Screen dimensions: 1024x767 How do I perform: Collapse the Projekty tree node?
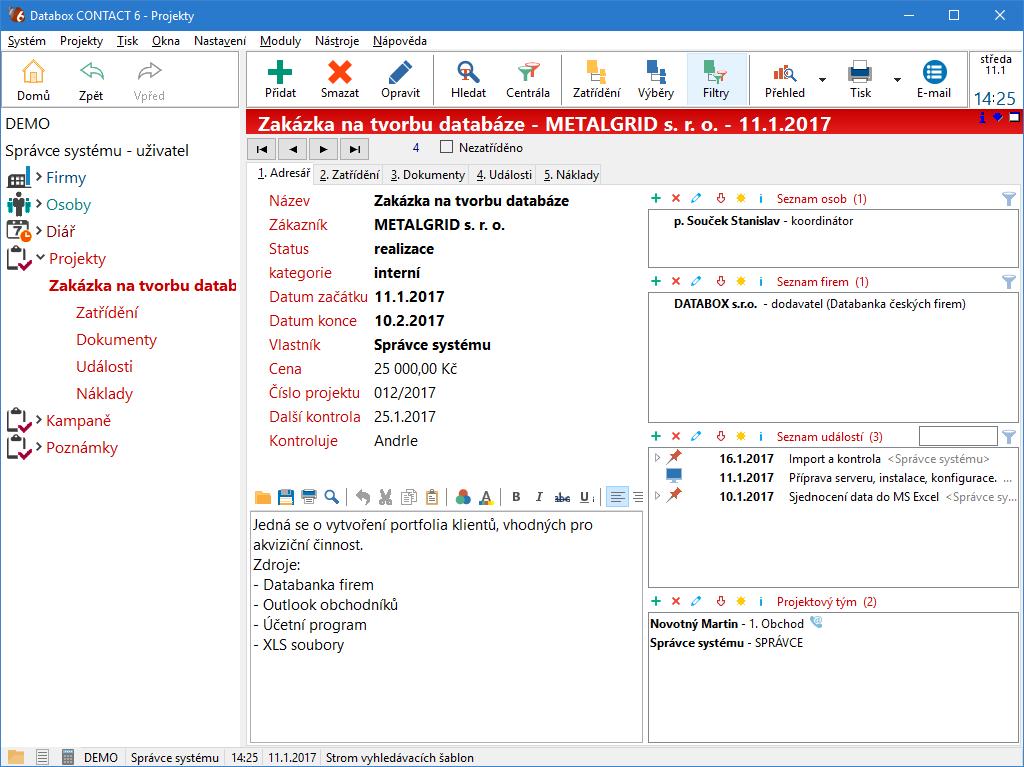(40, 257)
